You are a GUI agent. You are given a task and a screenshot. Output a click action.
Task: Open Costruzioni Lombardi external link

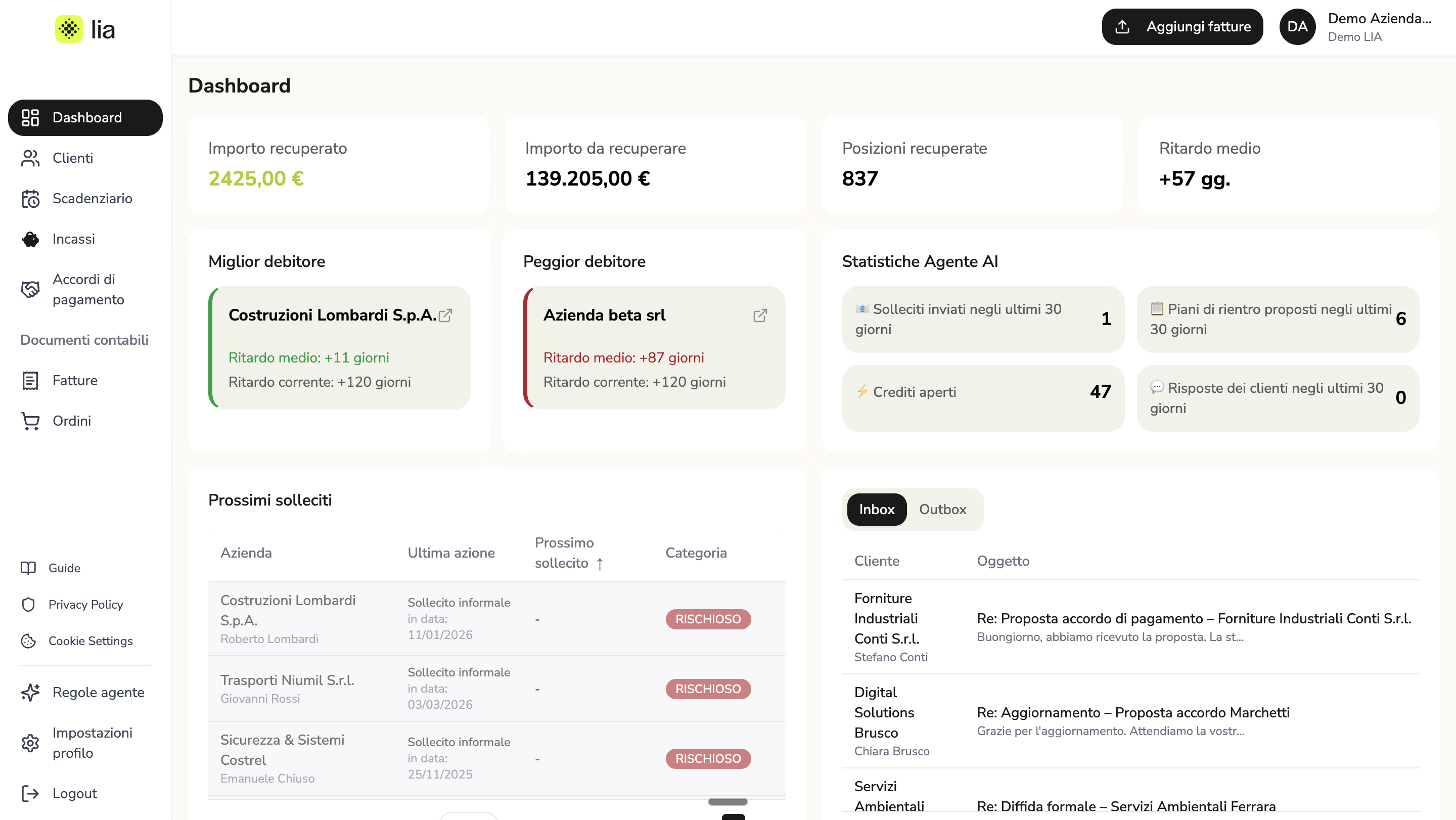click(x=445, y=315)
